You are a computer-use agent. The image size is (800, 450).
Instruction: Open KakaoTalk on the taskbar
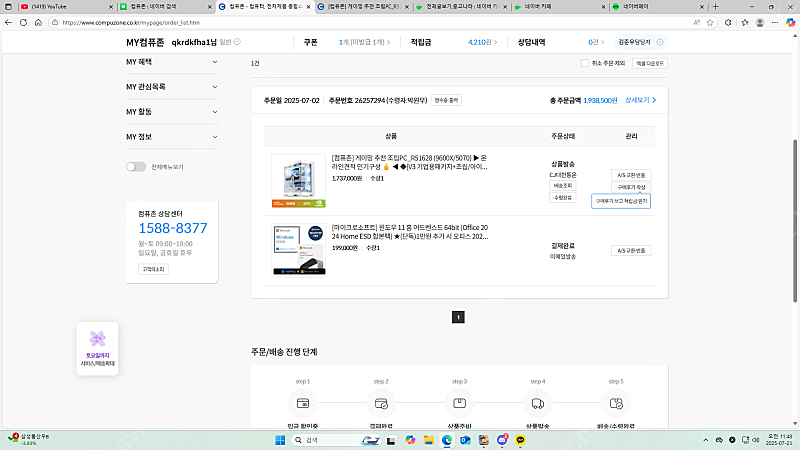coord(520,440)
